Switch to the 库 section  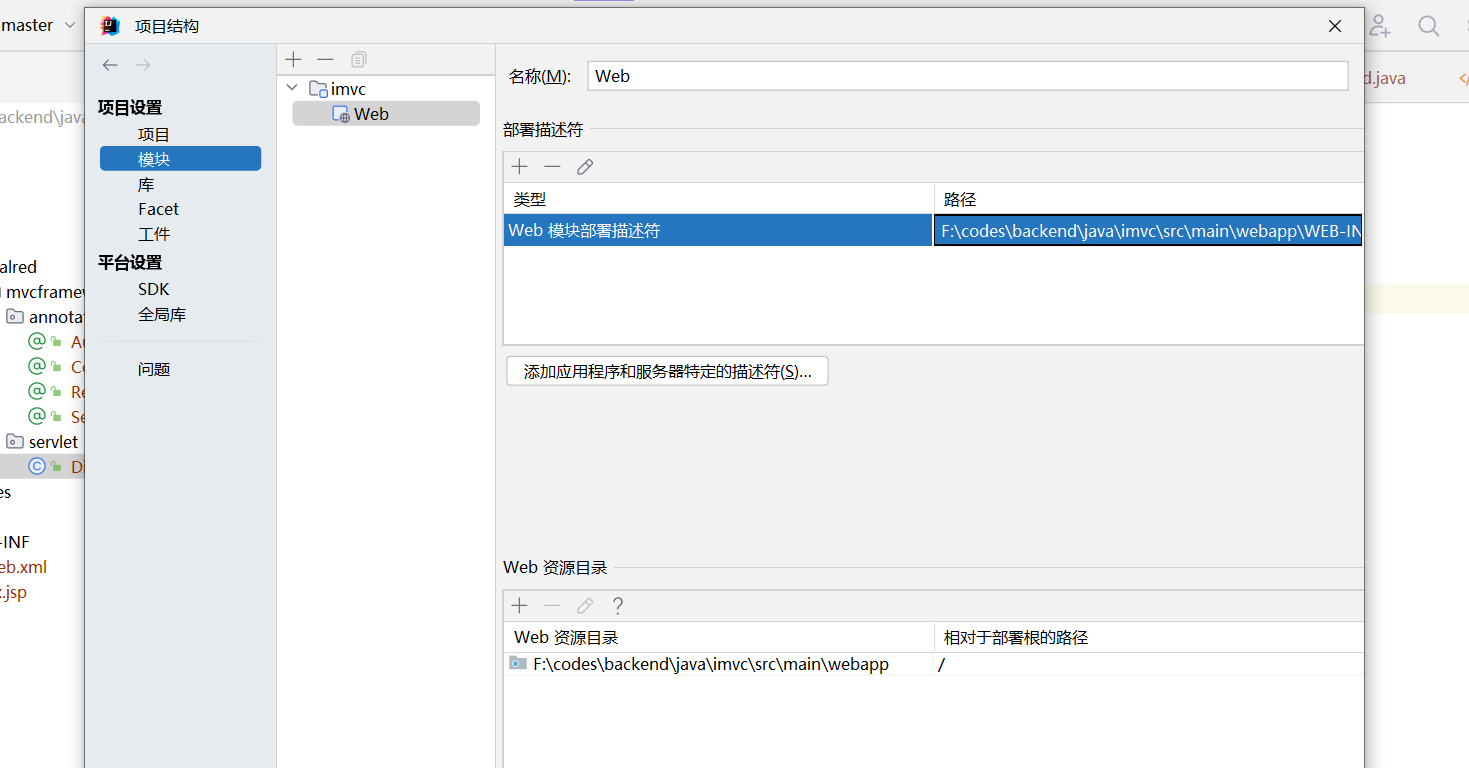146,185
